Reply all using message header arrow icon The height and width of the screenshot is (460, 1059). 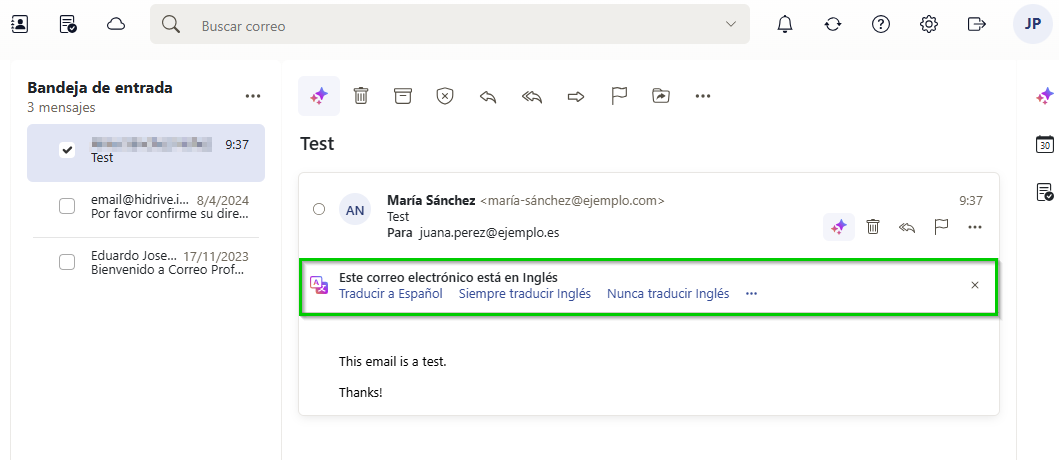coord(907,228)
